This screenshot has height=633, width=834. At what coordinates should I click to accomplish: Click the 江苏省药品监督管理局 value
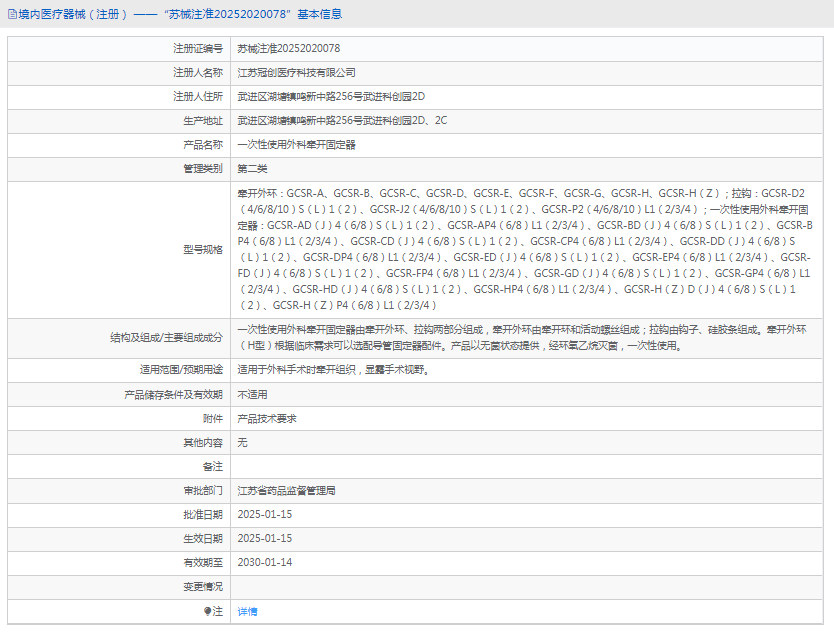pos(286,490)
